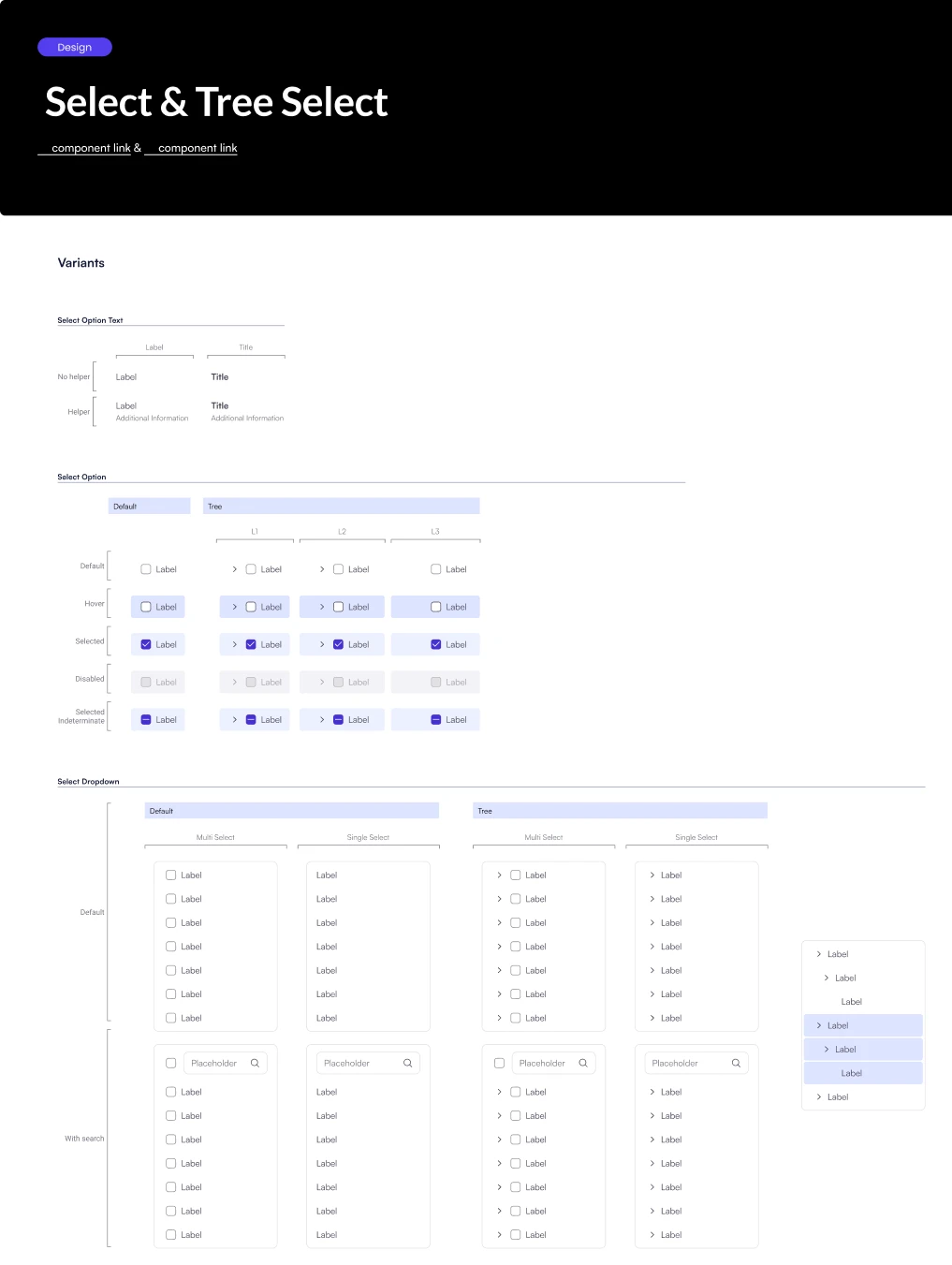Select the Default header bar in Select Dropdown

point(292,811)
